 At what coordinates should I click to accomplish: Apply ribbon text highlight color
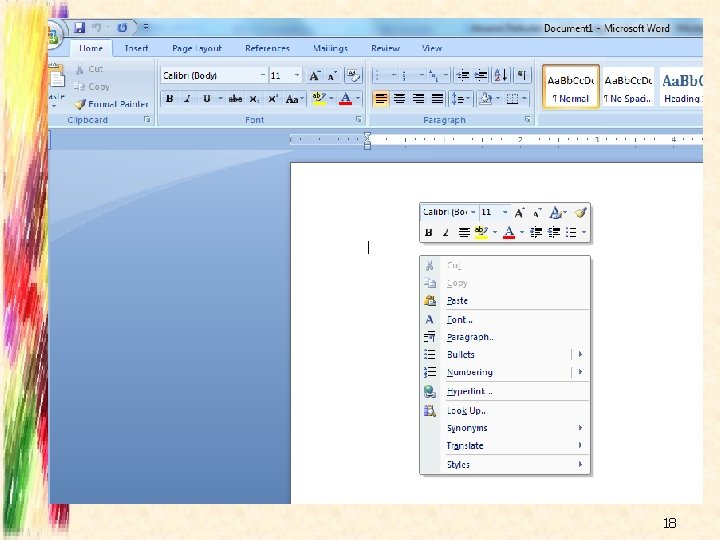pyautogui.click(x=319, y=99)
